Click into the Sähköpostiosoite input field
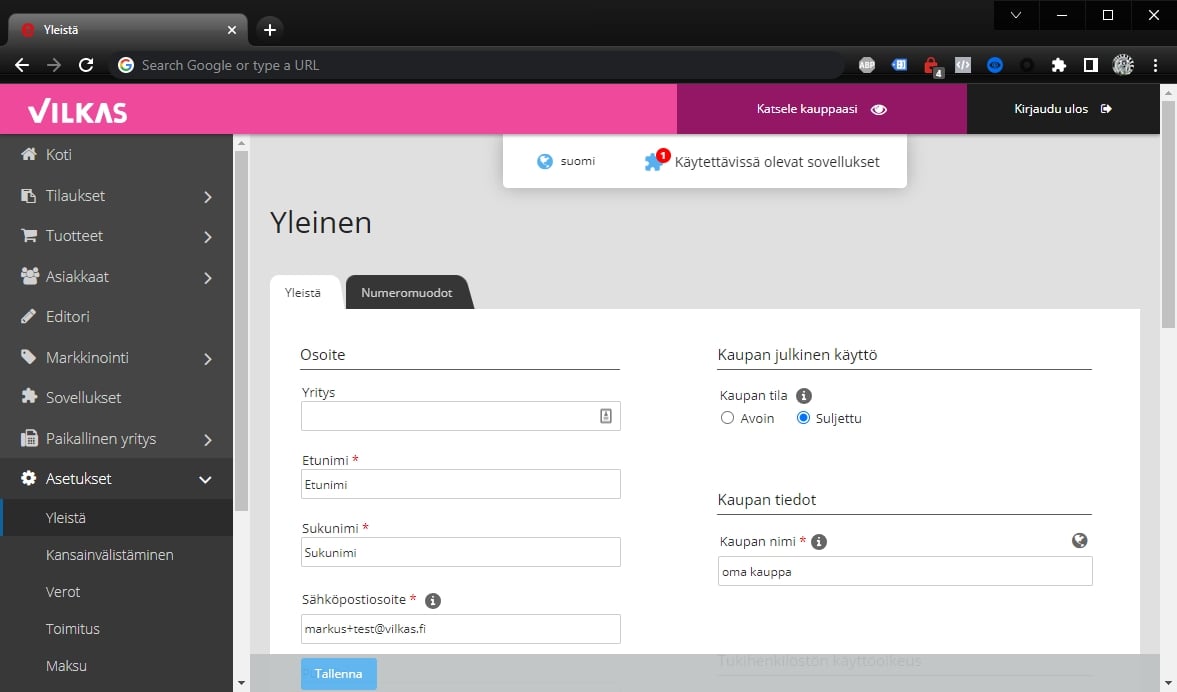 pos(460,629)
